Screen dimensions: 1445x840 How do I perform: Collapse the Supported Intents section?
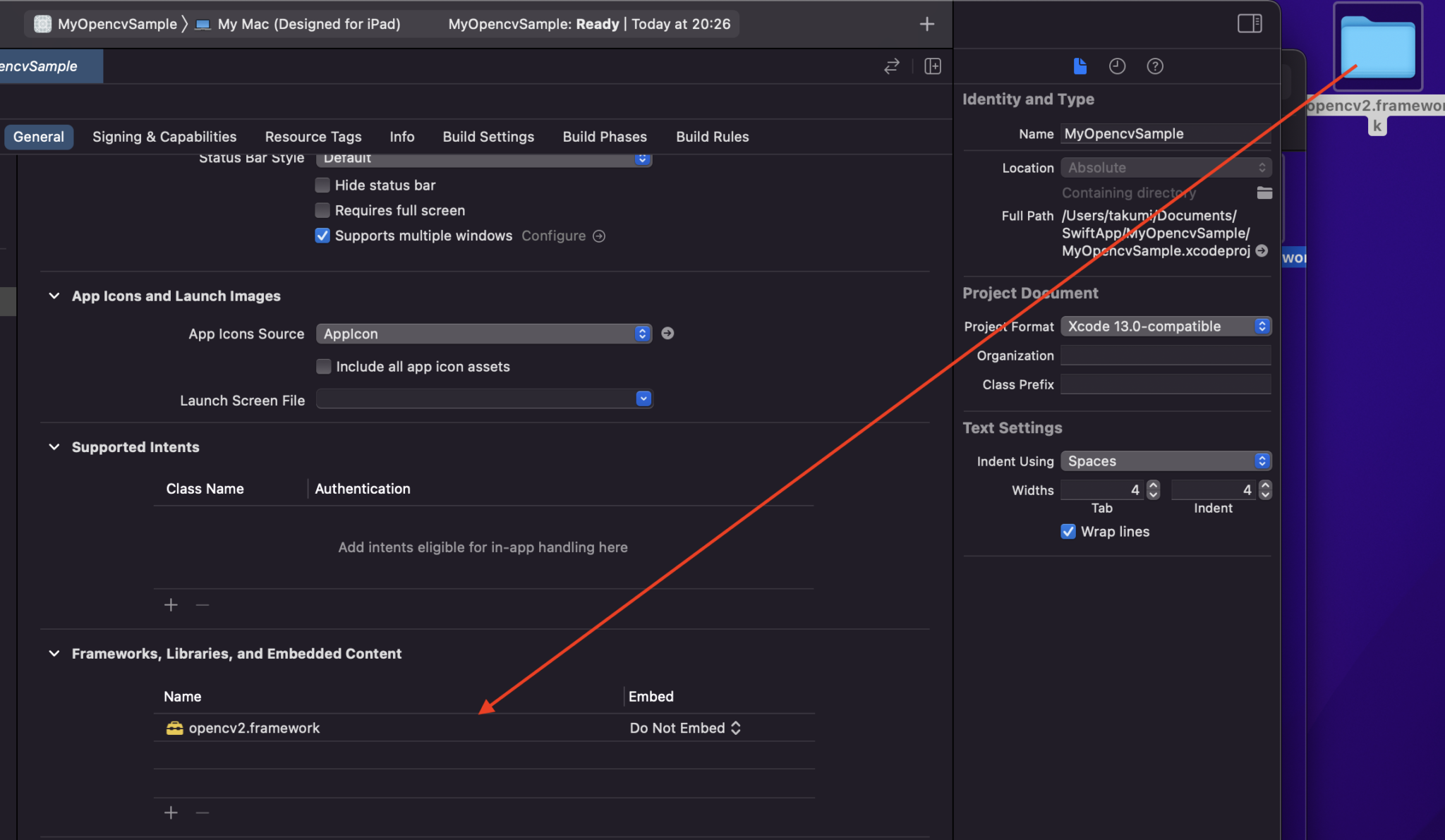coord(54,446)
